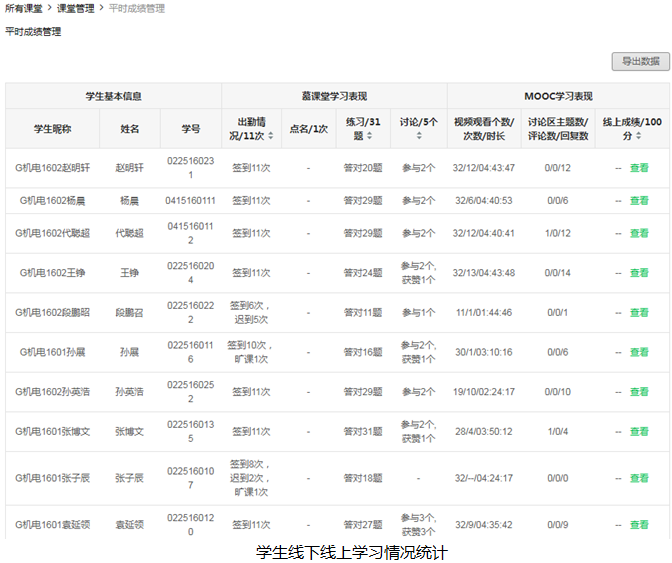Click the 导出数据 export button
The width and height of the screenshot is (672, 563).
640,61
